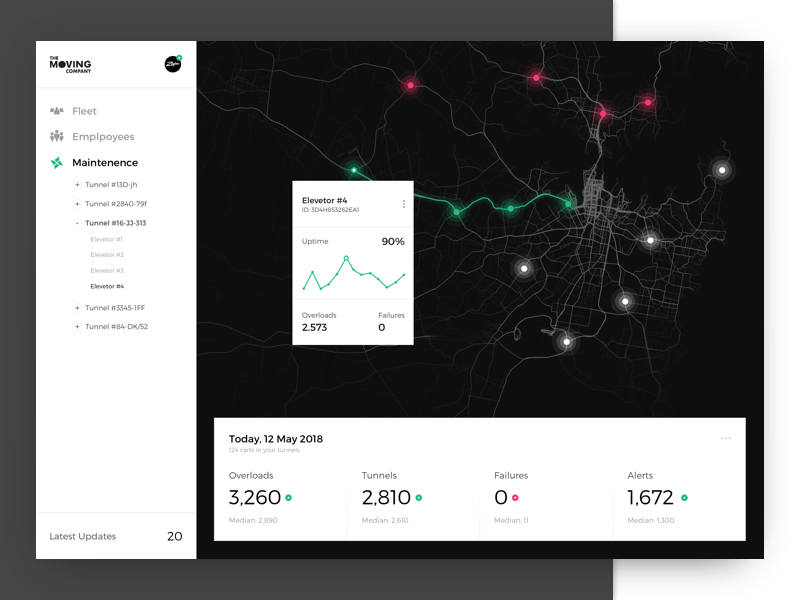Open the user profile avatar

pos(172,63)
